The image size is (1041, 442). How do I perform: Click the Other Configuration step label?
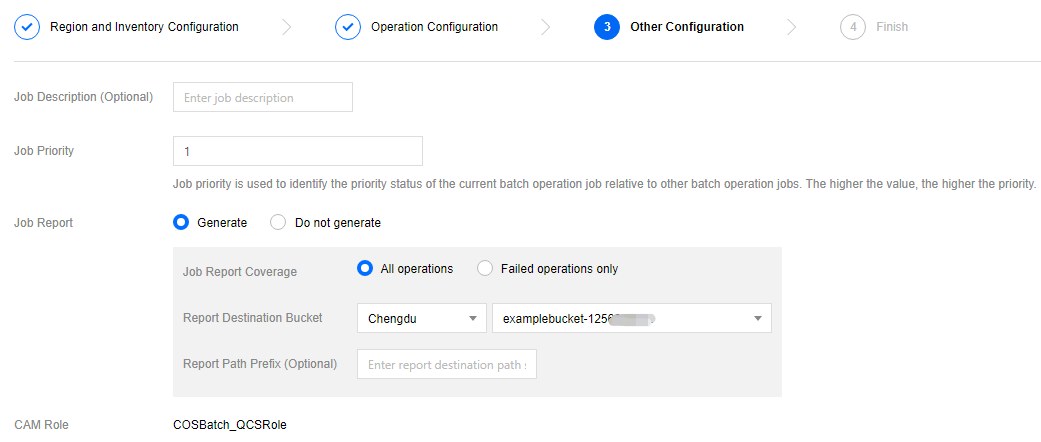687,27
